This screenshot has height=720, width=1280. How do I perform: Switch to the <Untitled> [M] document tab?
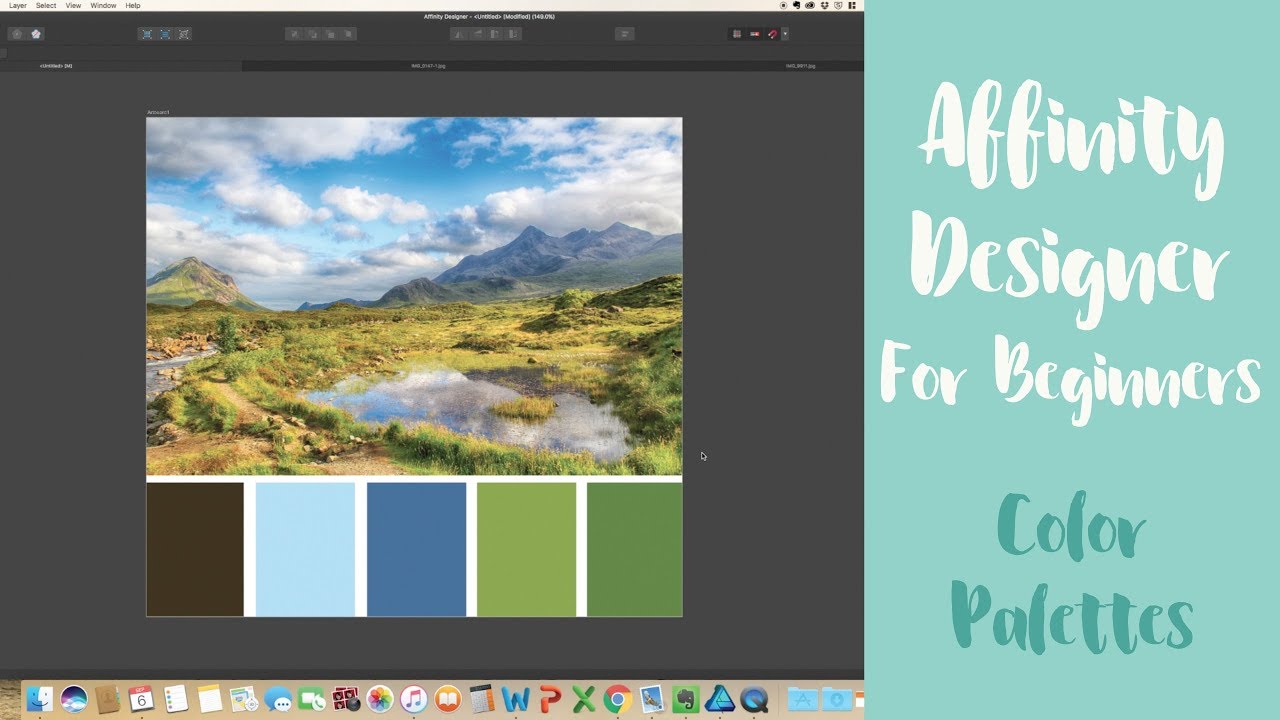point(121,66)
